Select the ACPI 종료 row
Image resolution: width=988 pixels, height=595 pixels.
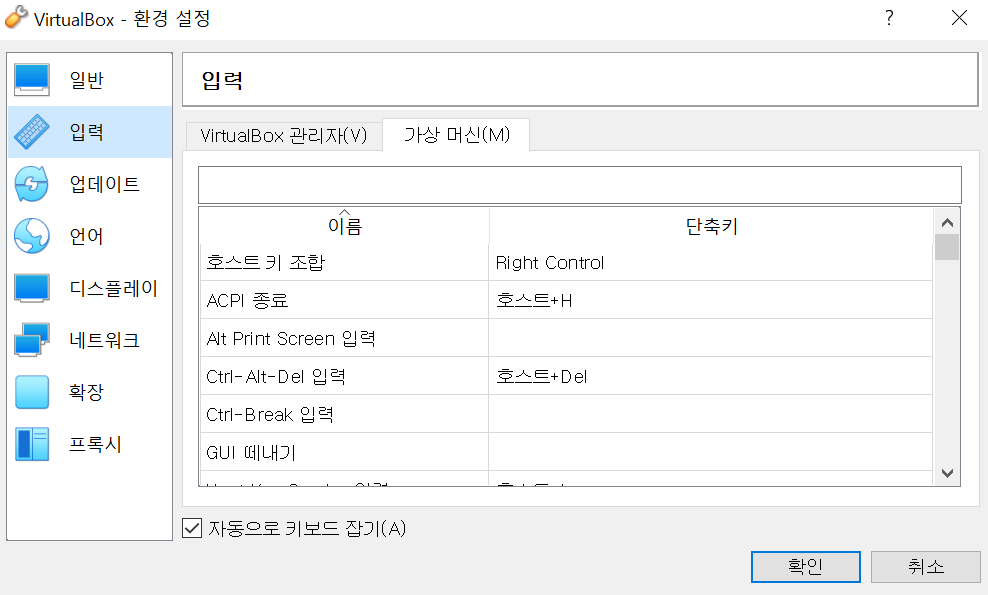coord(566,301)
